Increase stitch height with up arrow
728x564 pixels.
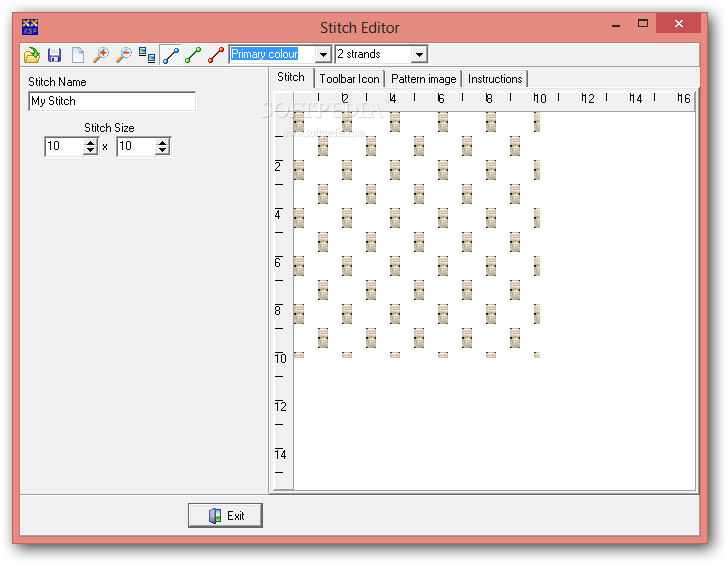pos(162,142)
